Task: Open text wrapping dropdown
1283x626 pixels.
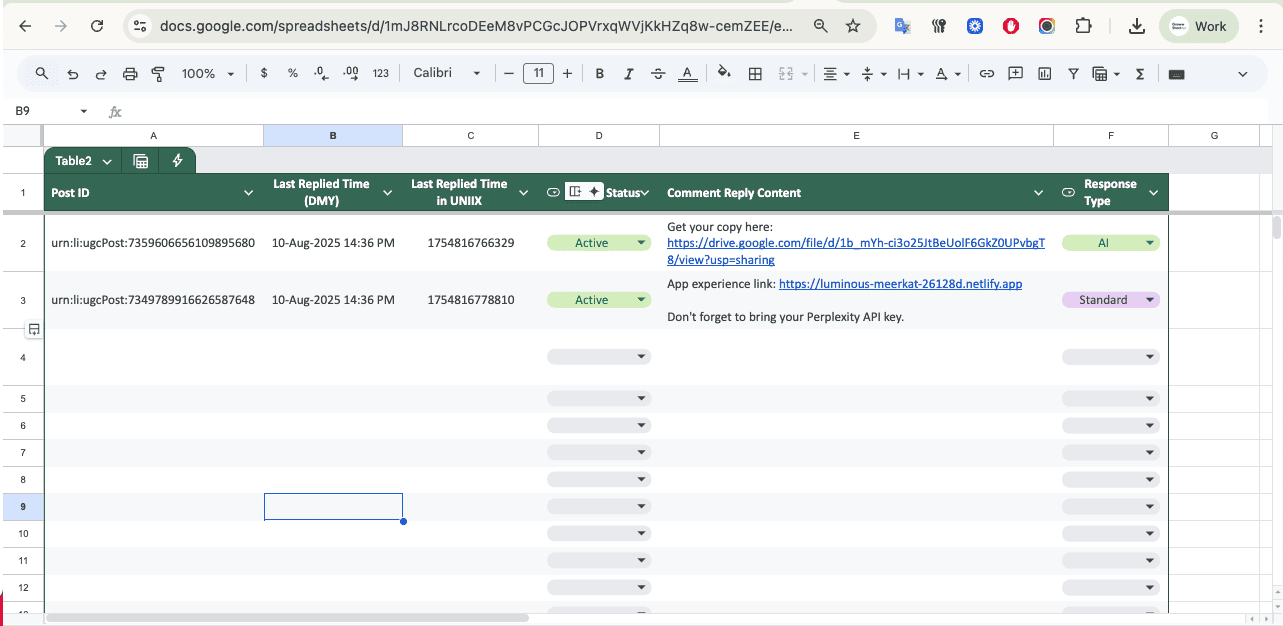Action: [909, 73]
